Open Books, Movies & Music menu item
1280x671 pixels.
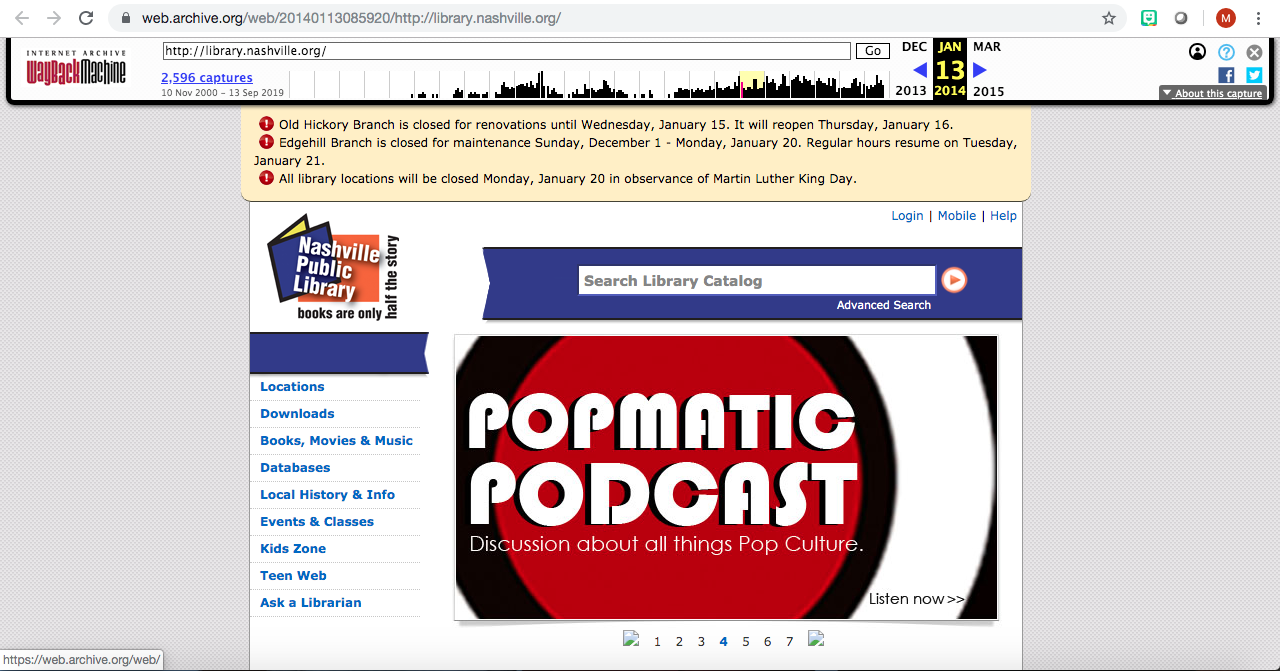(x=336, y=441)
